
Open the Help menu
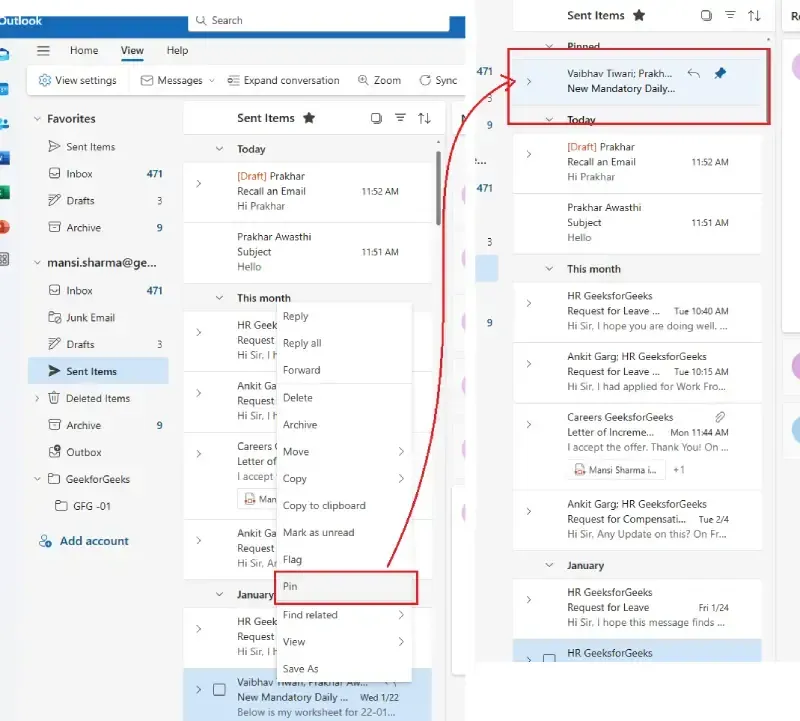click(177, 51)
